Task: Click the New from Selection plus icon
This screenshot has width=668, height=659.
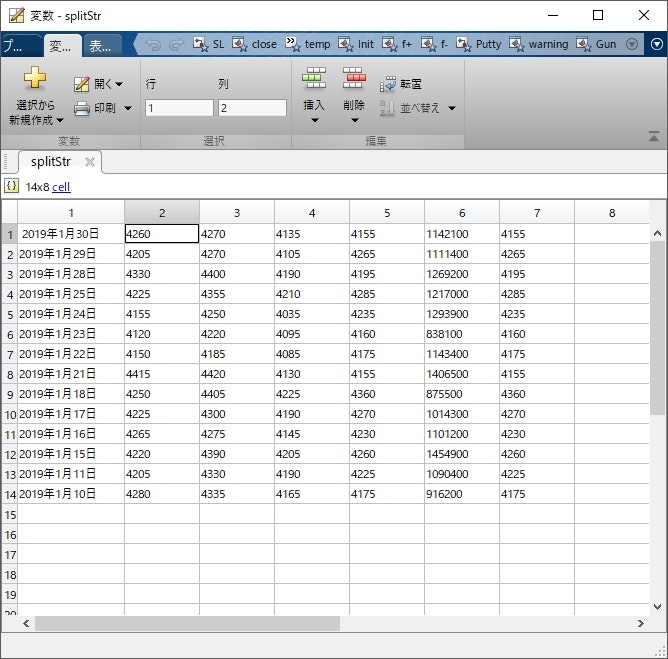Action: pos(35,77)
